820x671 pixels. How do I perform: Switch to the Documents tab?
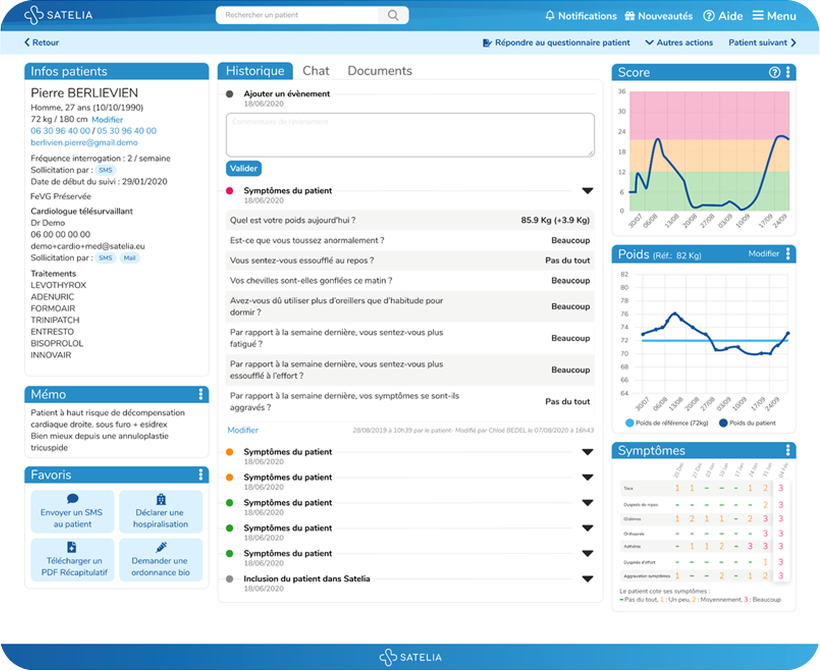(x=380, y=71)
